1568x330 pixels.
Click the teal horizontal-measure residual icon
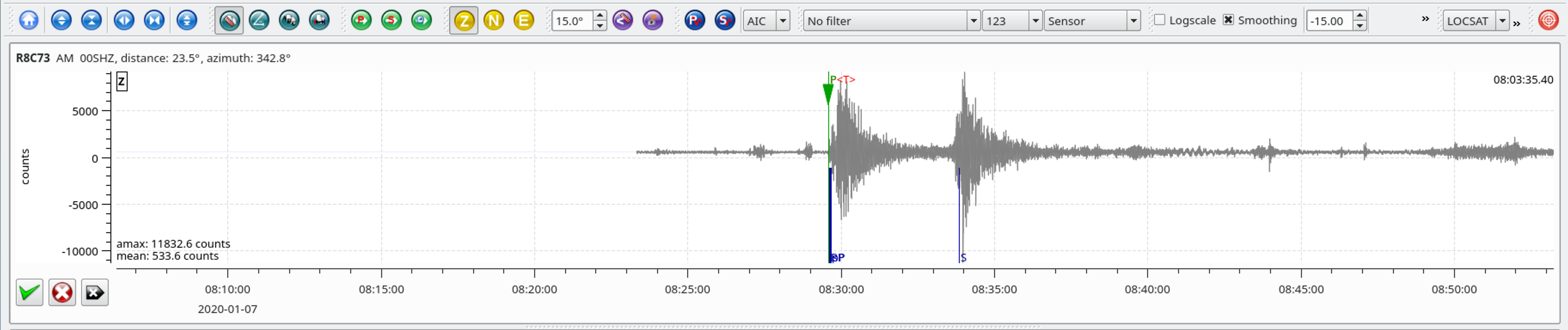pyautogui.click(x=319, y=20)
